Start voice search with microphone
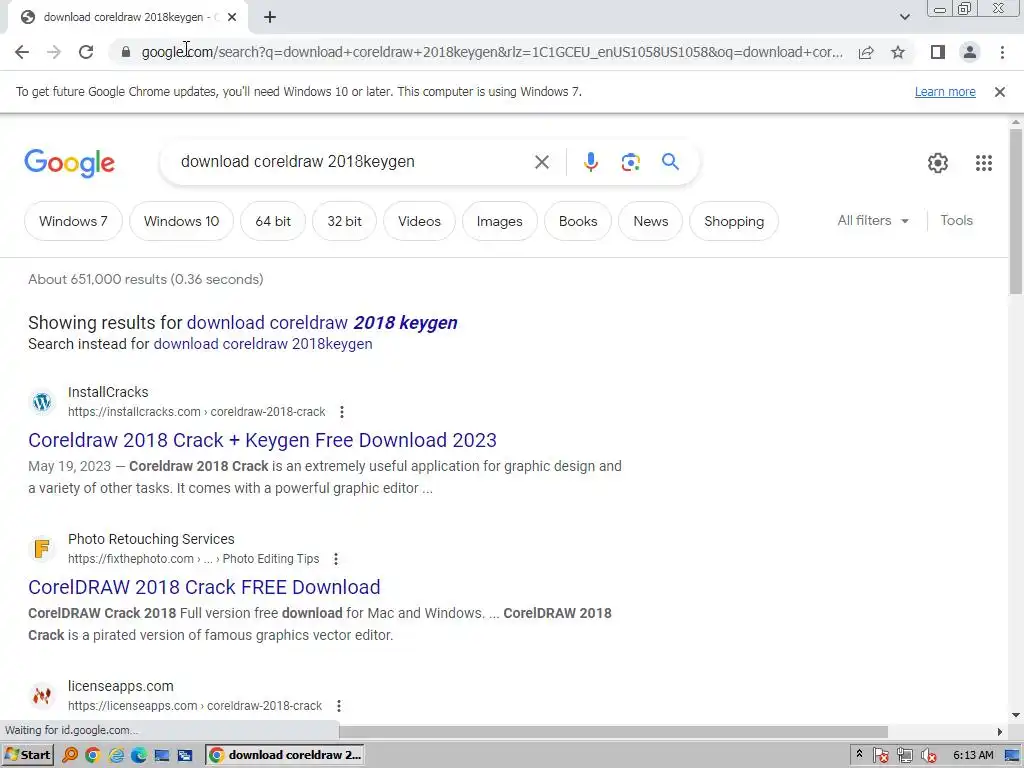The image size is (1024, 768). pyautogui.click(x=590, y=162)
